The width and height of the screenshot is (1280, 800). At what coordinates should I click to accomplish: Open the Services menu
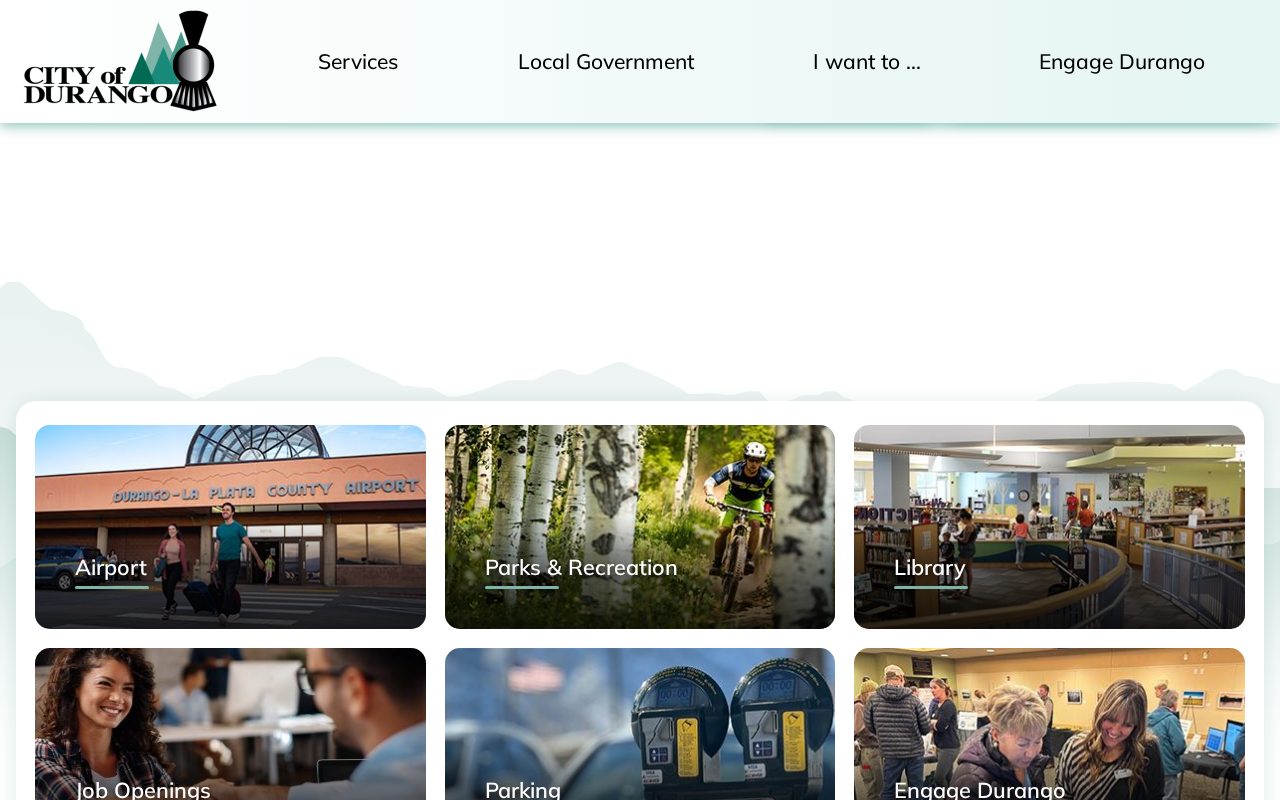click(x=358, y=62)
